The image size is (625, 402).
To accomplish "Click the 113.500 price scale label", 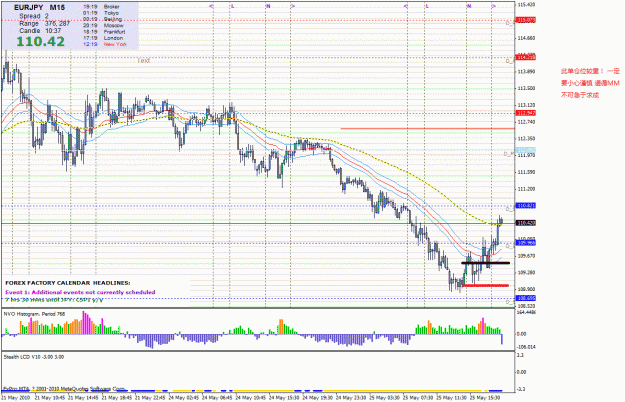I will point(526,88).
